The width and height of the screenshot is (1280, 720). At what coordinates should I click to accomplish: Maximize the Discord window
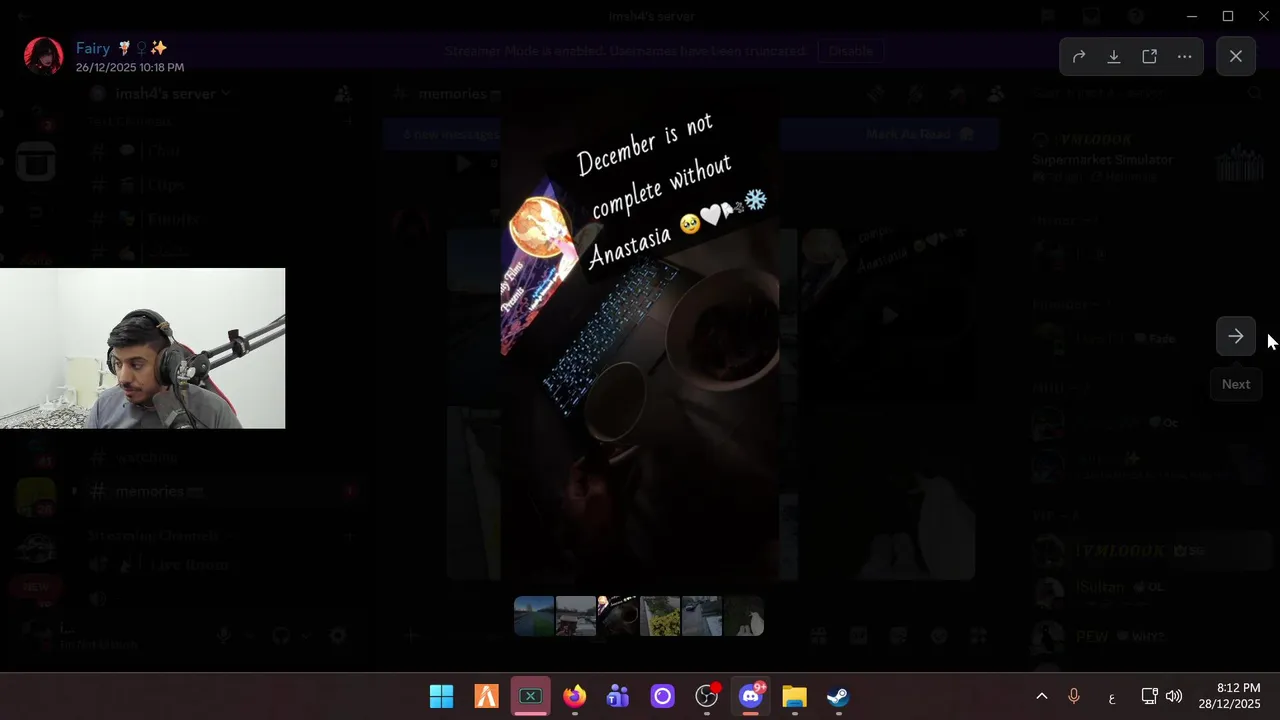click(1228, 16)
